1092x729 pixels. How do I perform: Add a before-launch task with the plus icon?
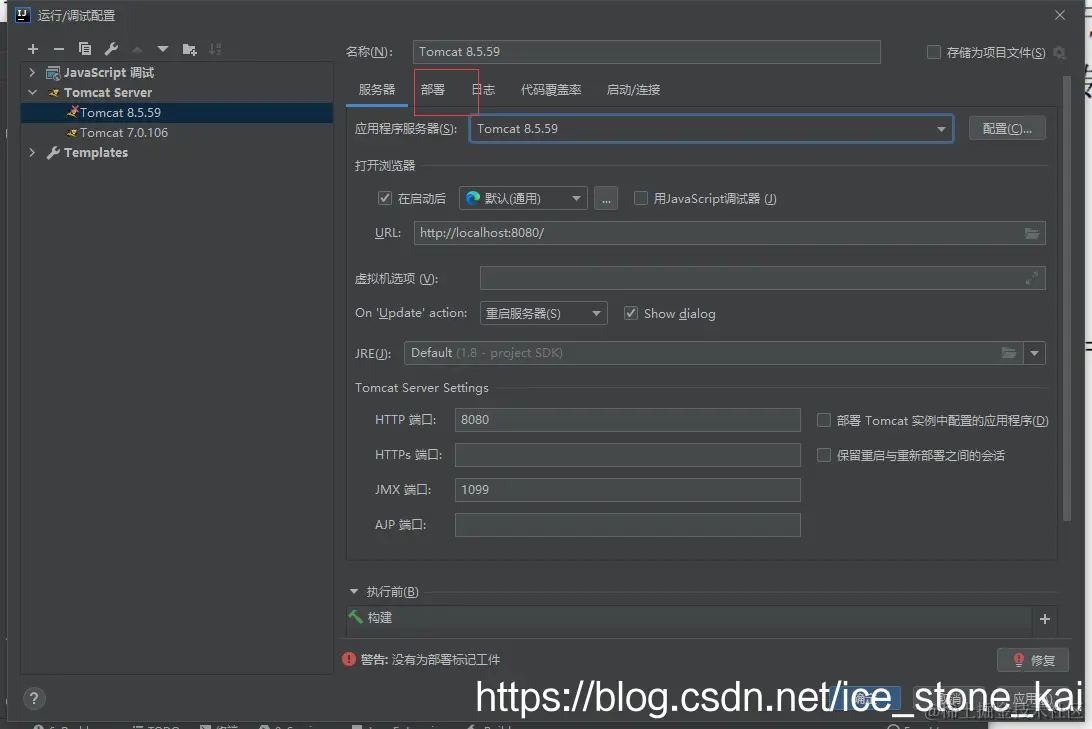coord(1045,619)
